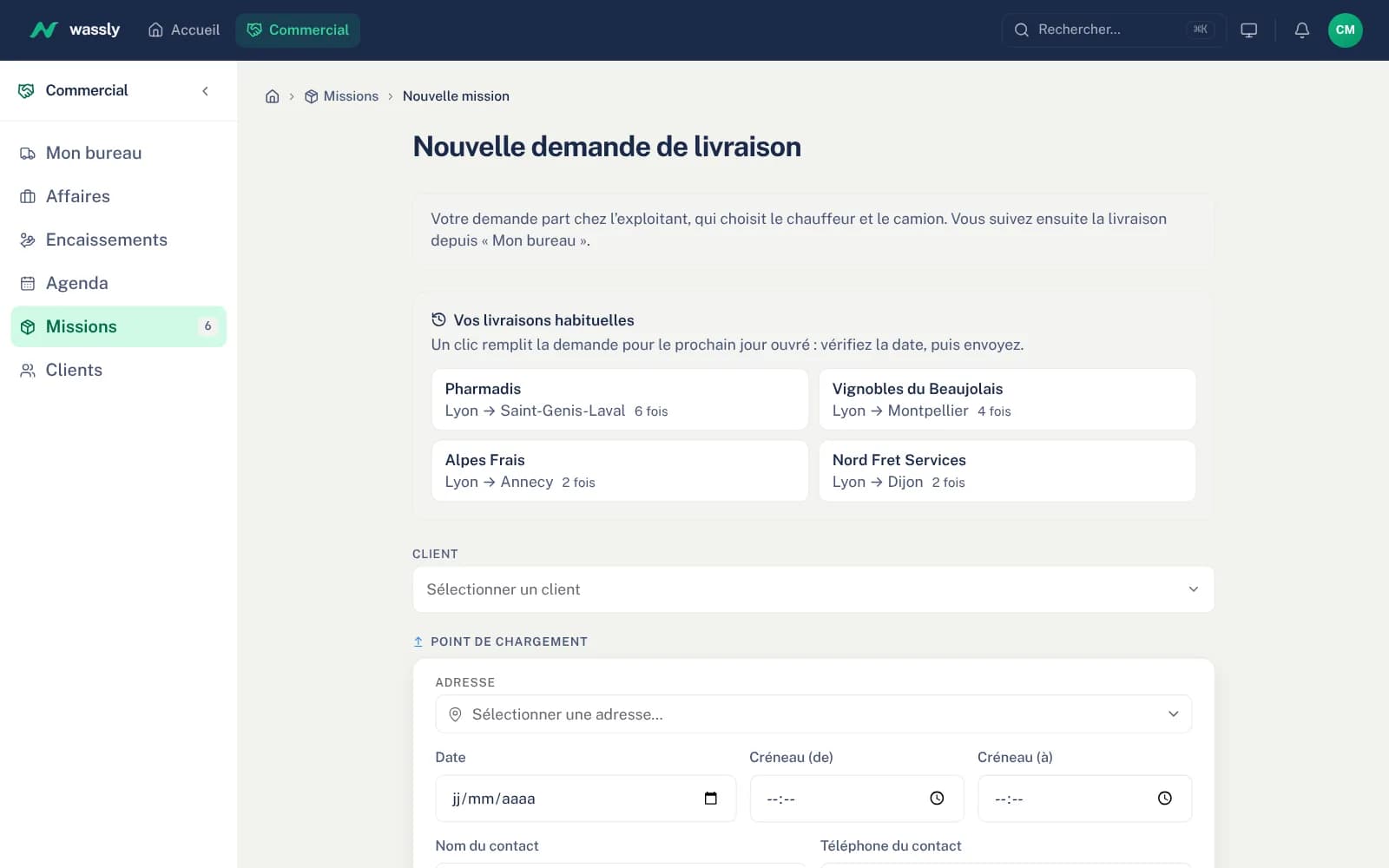Click the home breadcrumb icon
Image resolution: width=1389 pixels, height=868 pixels.
pos(272,96)
